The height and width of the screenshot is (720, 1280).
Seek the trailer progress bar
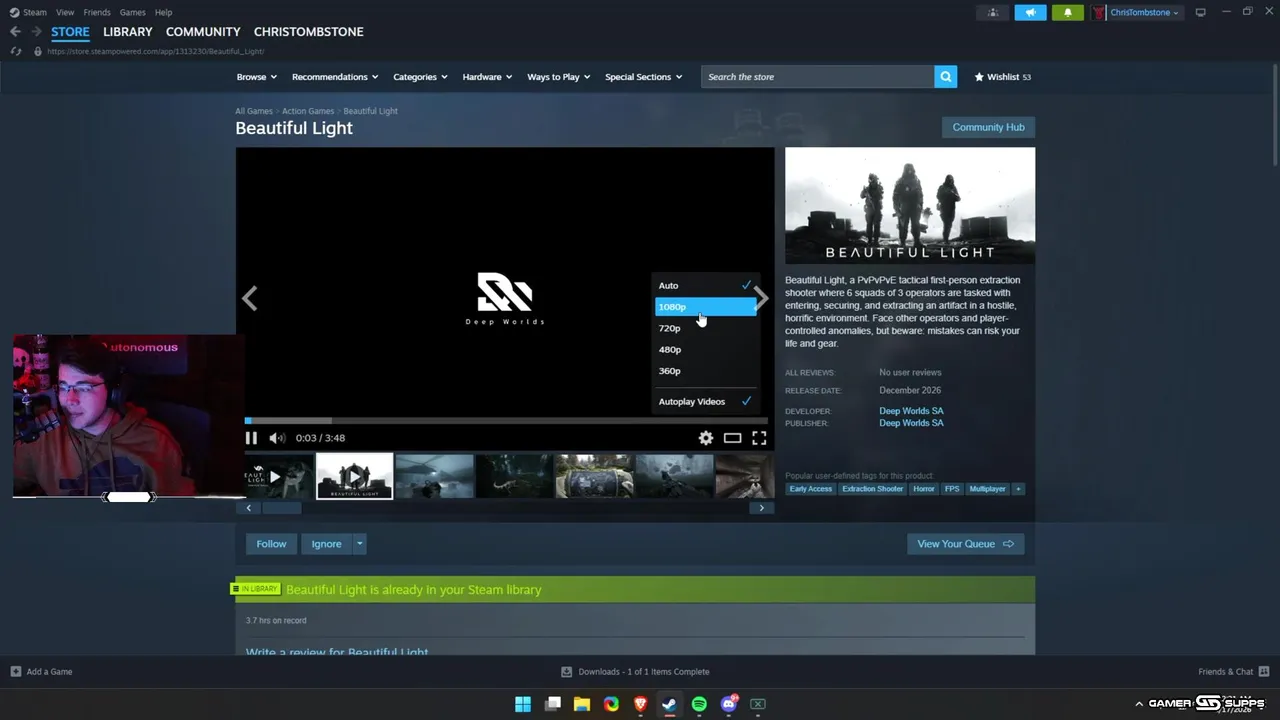pyautogui.click(x=506, y=421)
